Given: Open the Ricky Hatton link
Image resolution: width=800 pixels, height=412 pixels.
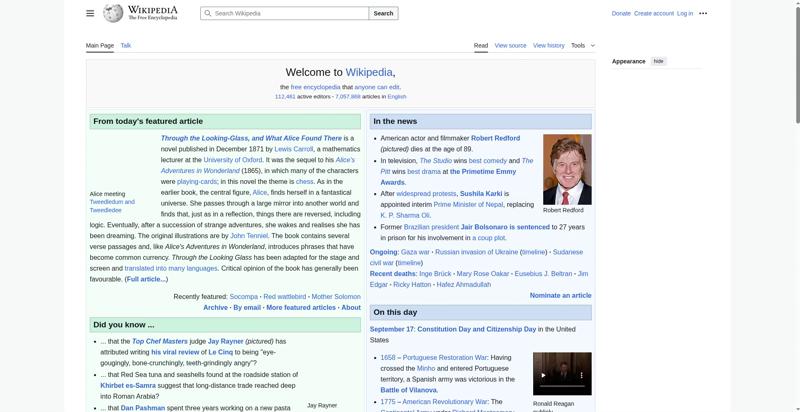Looking at the screenshot, I should point(412,285).
